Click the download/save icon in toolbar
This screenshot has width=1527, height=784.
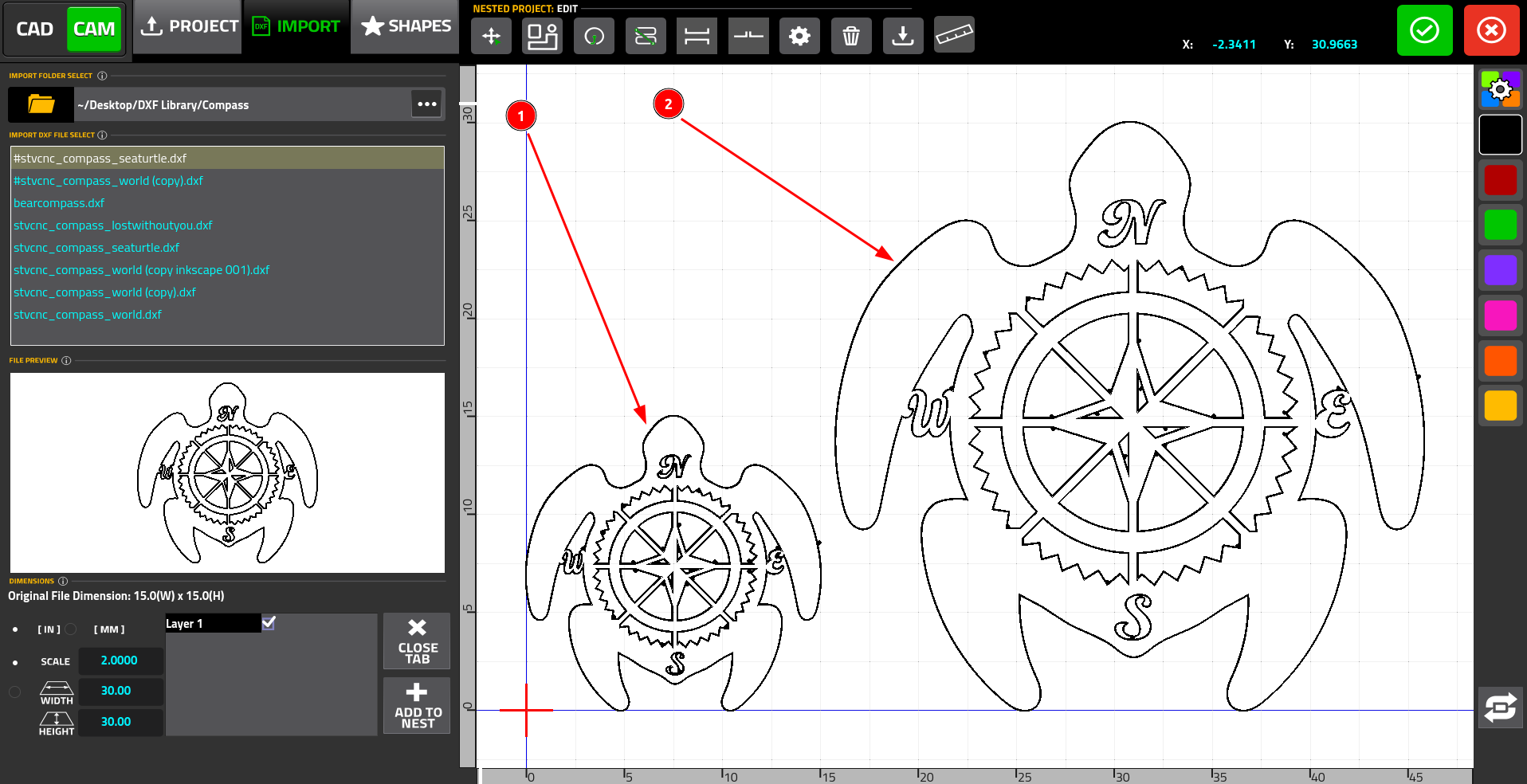(x=902, y=36)
